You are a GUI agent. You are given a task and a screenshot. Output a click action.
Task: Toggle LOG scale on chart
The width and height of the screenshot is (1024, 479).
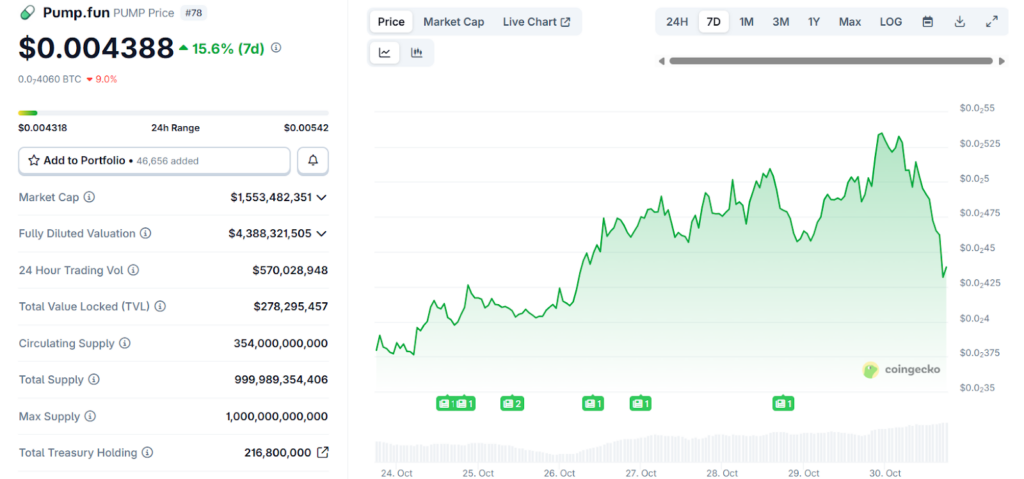pos(890,22)
